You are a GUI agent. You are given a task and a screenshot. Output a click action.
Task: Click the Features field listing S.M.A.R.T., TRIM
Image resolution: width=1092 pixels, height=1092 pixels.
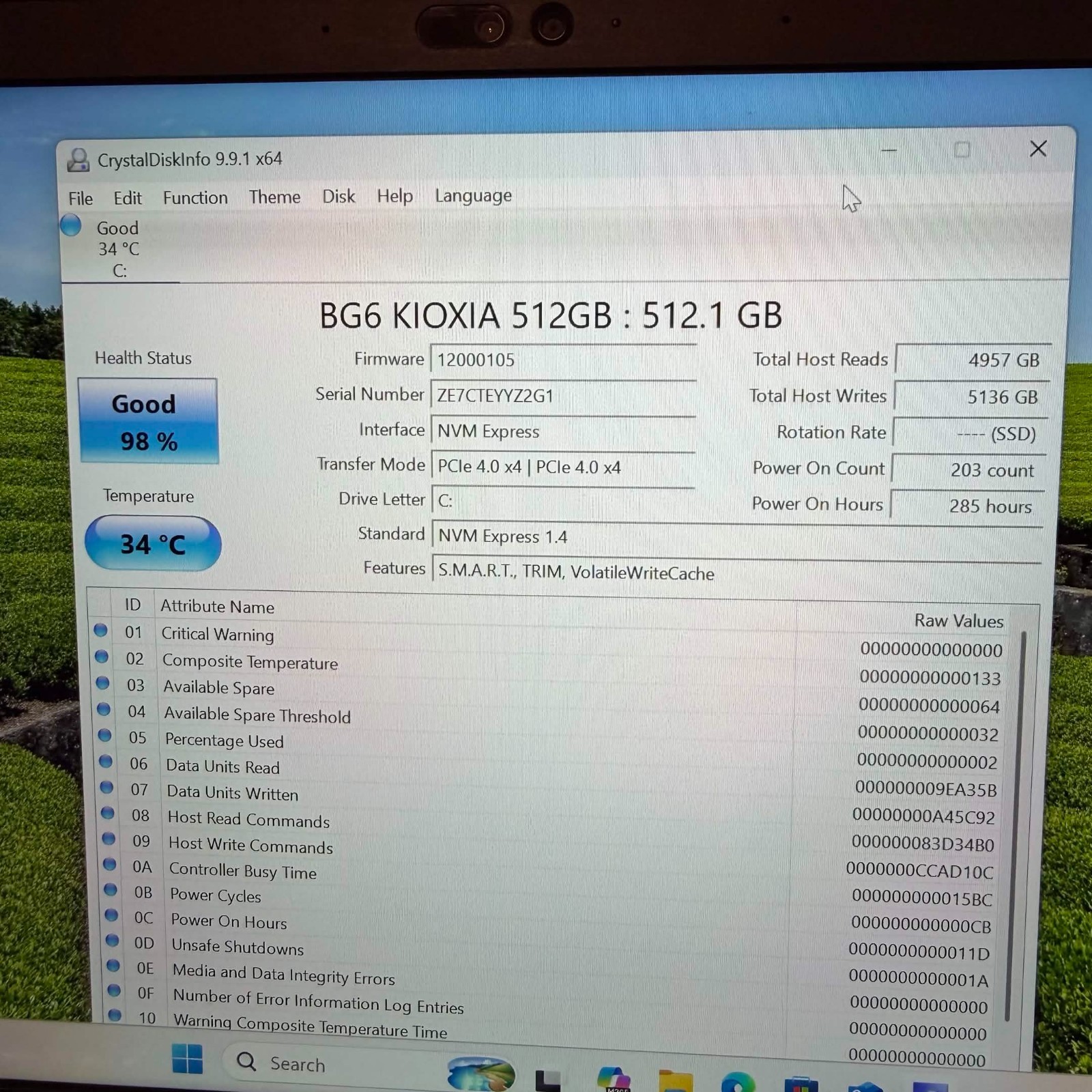click(x=737, y=571)
